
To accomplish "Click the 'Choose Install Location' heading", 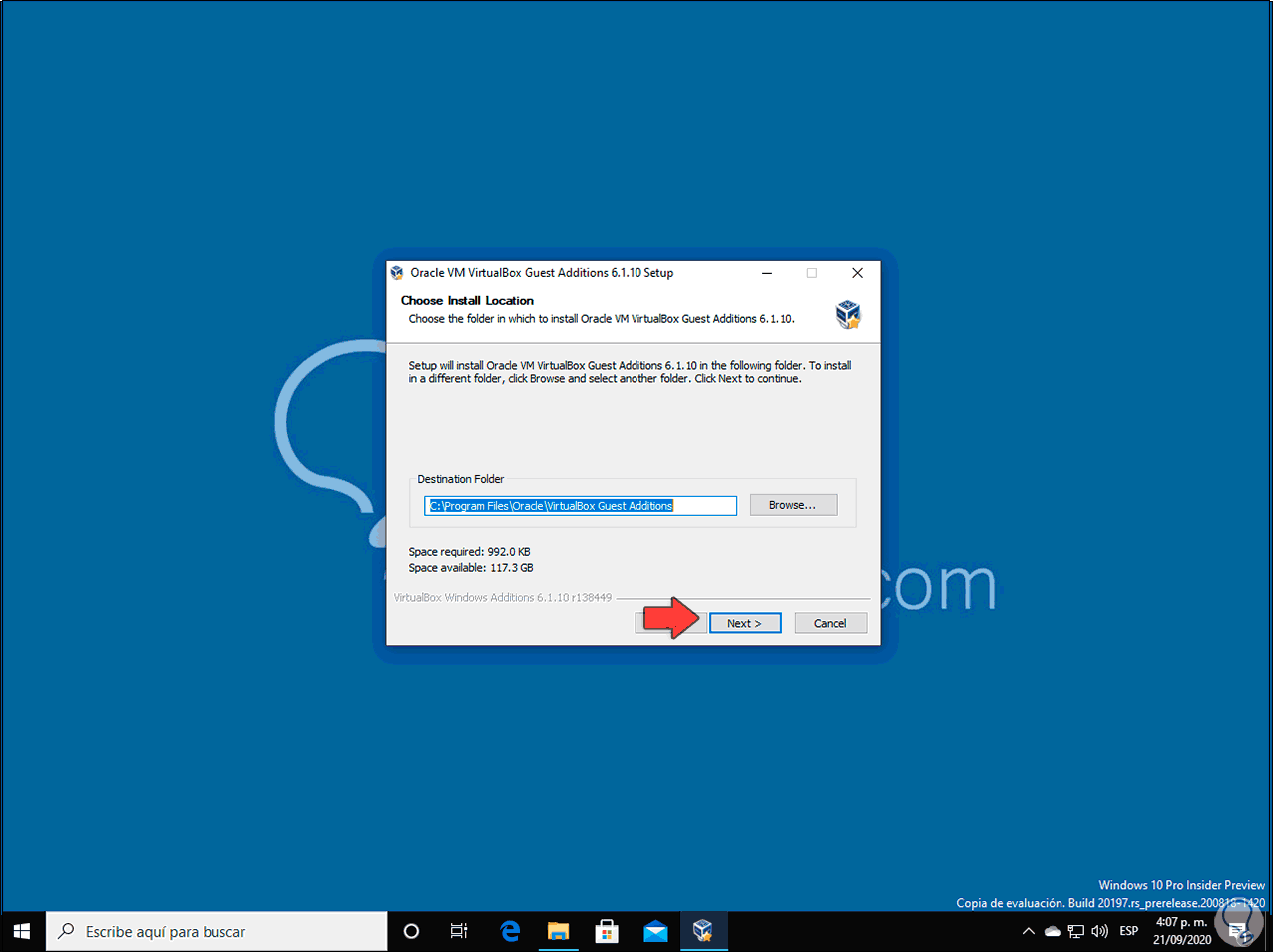I will tap(467, 300).
